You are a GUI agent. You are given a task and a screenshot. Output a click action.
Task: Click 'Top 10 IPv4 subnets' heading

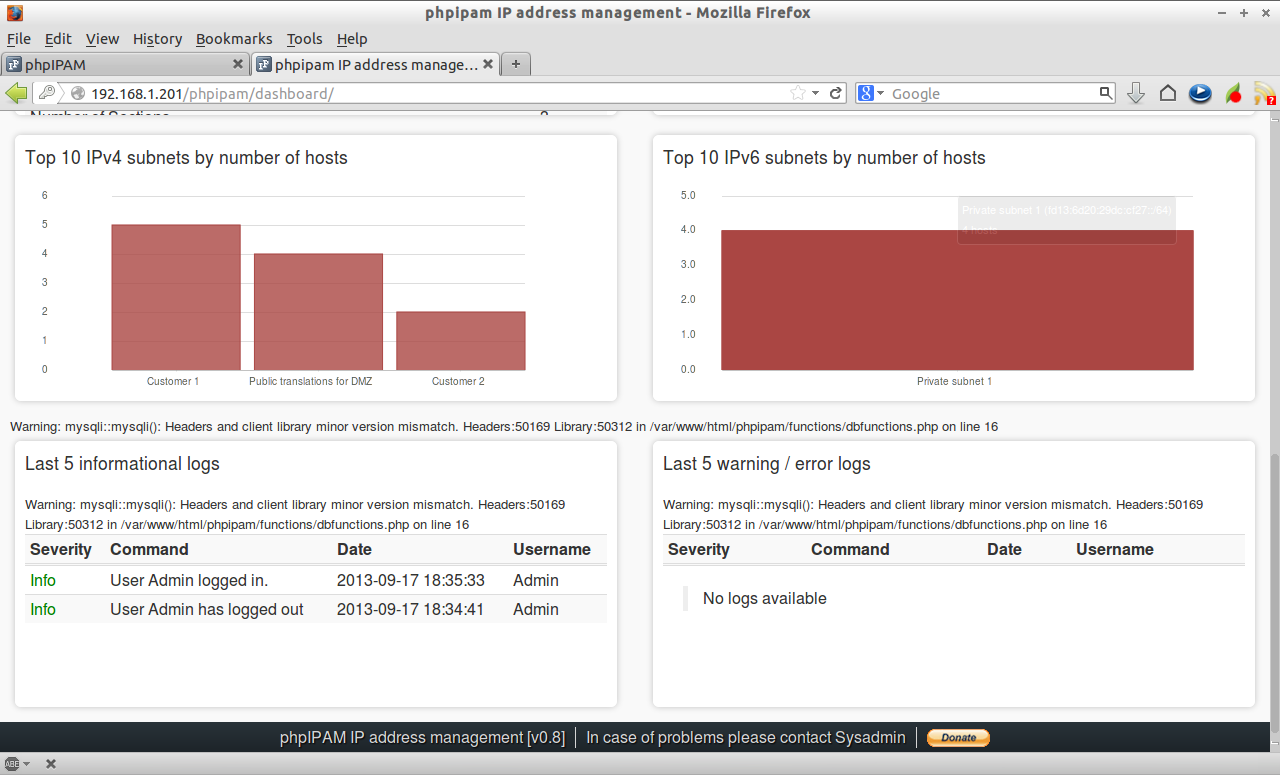(186, 158)
